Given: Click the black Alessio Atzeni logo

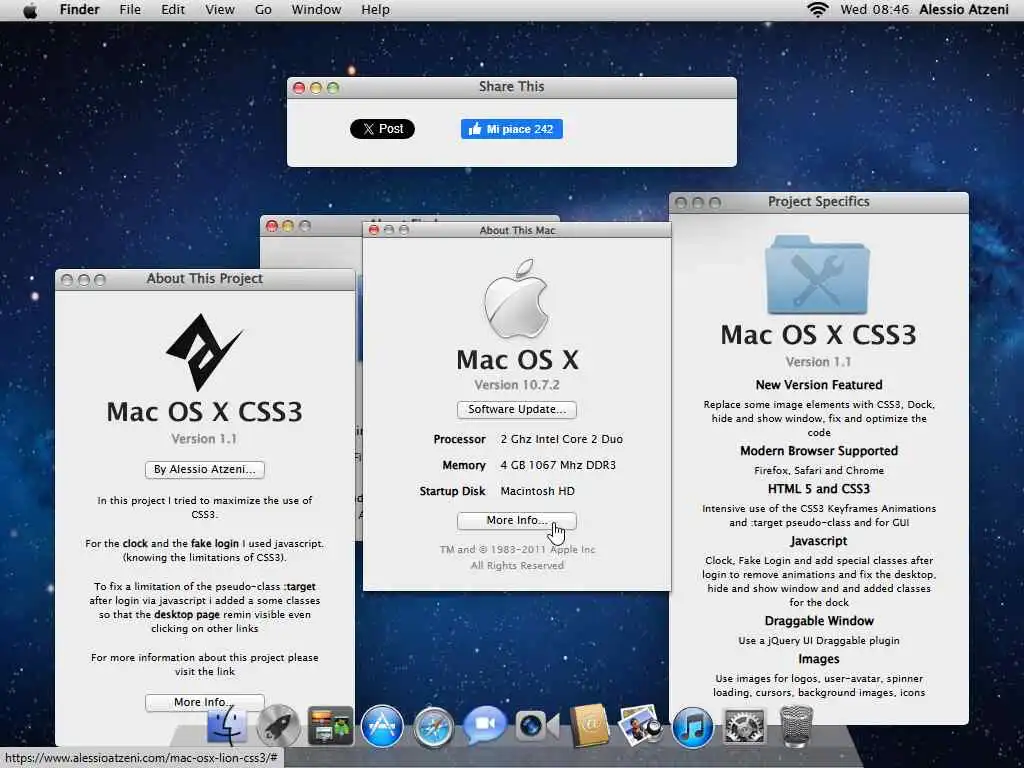Looking at the screenshot, I should (204, 352).
